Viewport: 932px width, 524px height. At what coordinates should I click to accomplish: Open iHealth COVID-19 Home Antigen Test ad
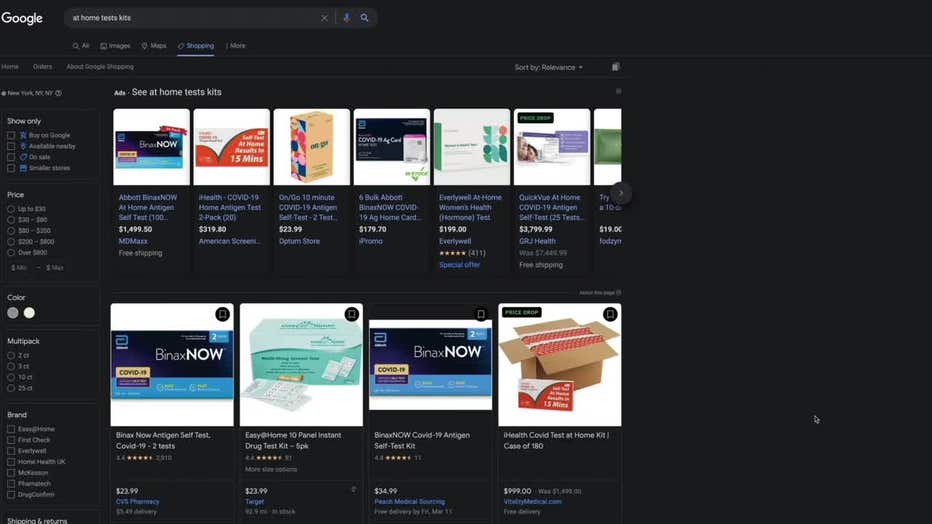(230, 207)
